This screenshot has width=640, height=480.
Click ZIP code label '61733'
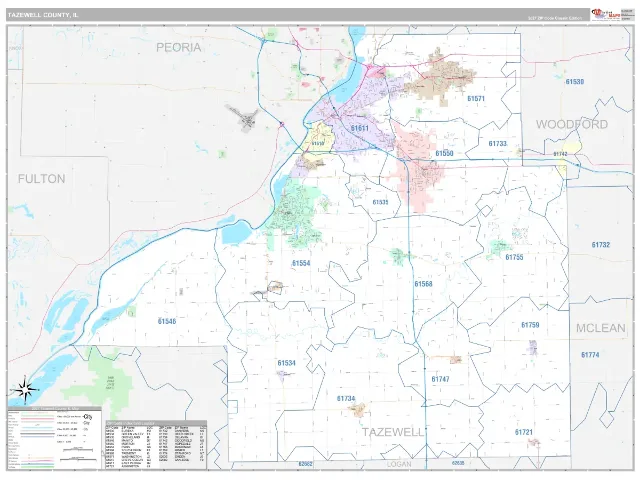(498, 144)
